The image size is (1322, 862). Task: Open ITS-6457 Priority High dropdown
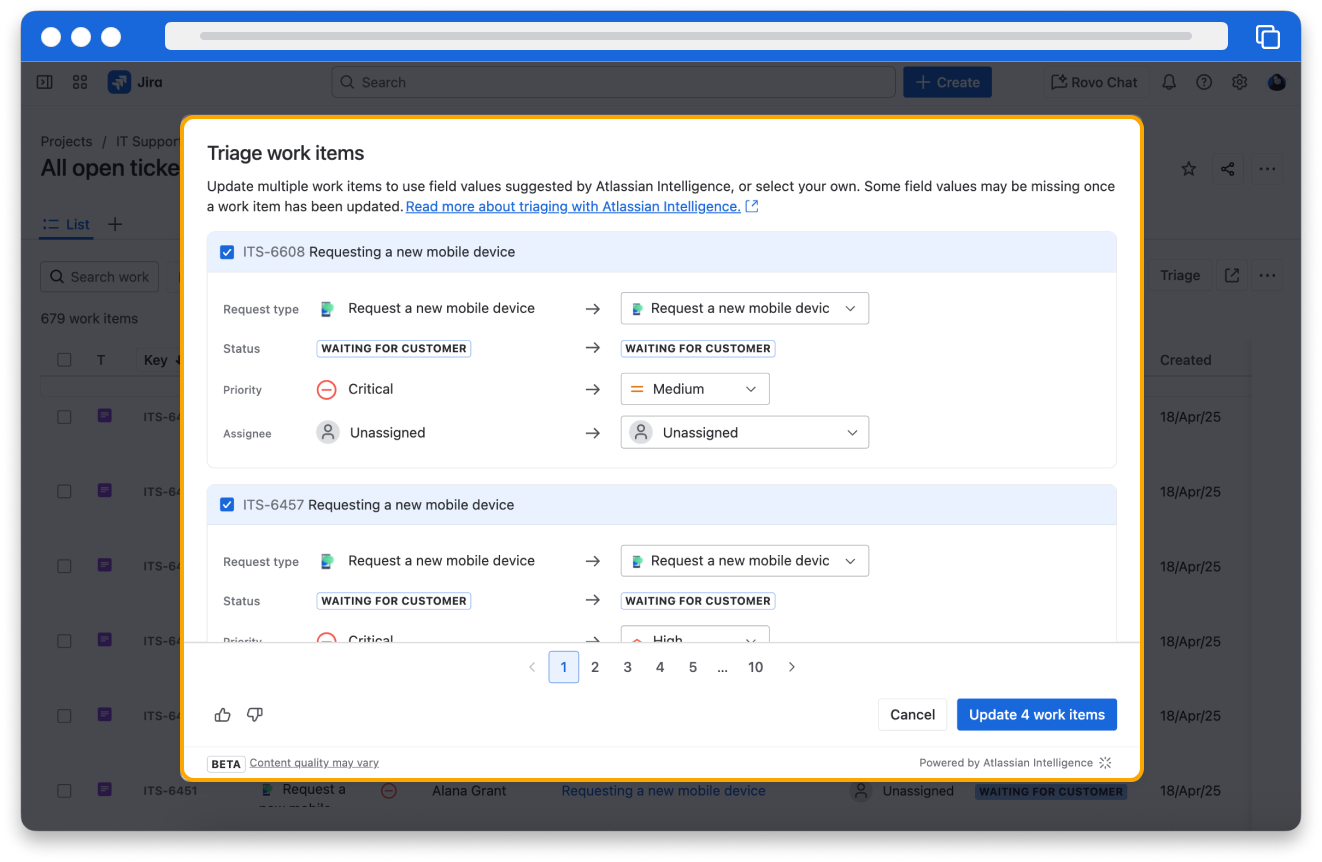click(x=695, y=634)
